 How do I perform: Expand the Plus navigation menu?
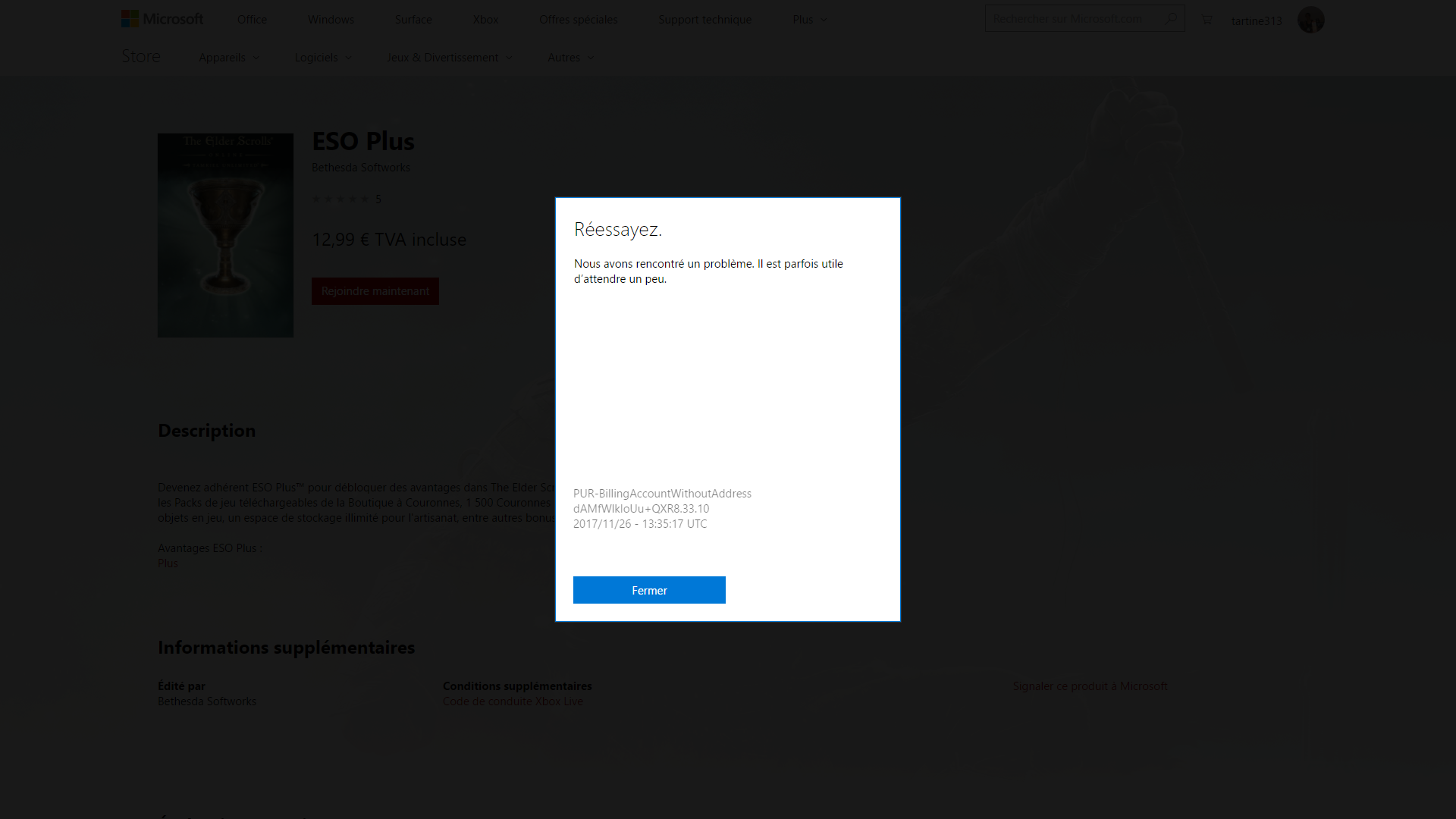[x=808, y=19]
